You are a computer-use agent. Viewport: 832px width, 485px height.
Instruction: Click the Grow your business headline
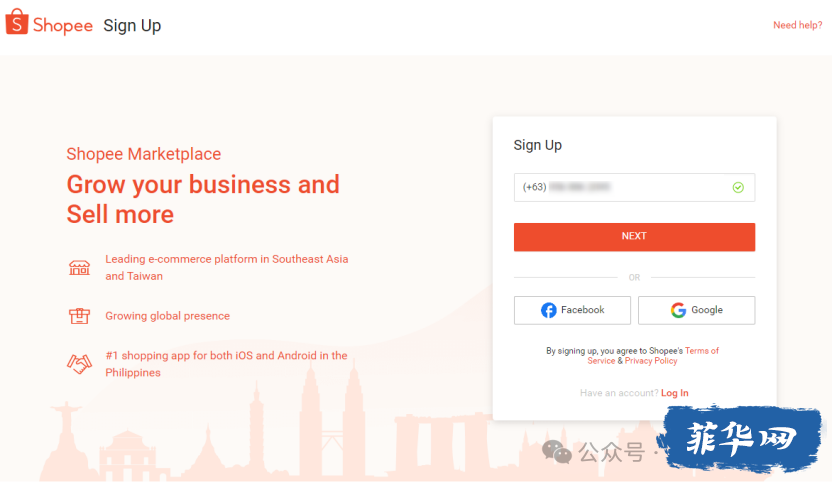click(203, 199)
